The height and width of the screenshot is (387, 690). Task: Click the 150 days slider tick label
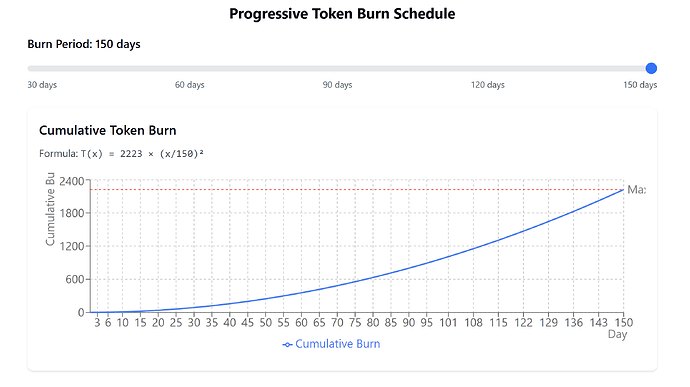click(x=640, y=85)
